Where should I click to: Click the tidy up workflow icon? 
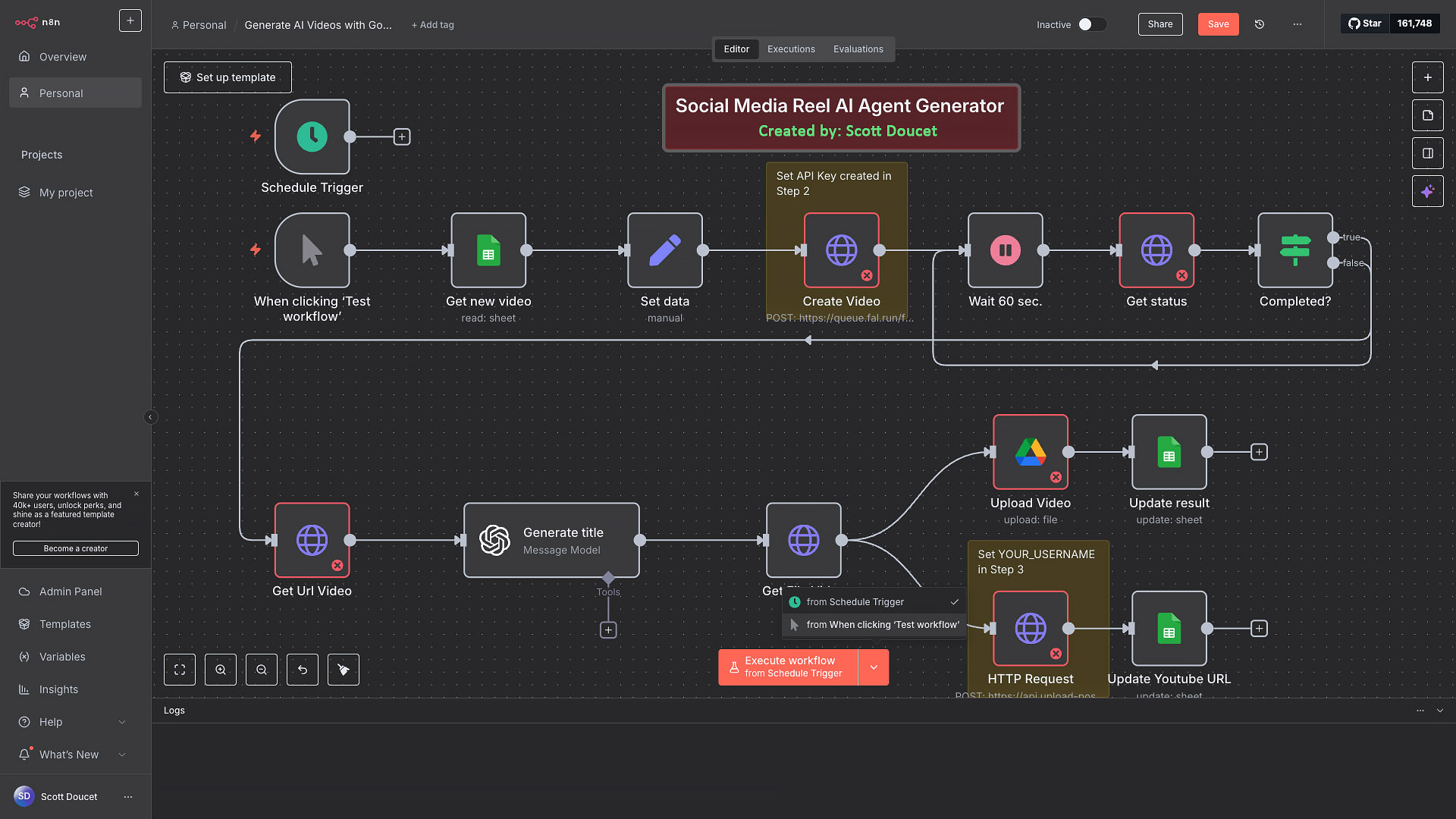pyautogui.click(x=344, y=670)
